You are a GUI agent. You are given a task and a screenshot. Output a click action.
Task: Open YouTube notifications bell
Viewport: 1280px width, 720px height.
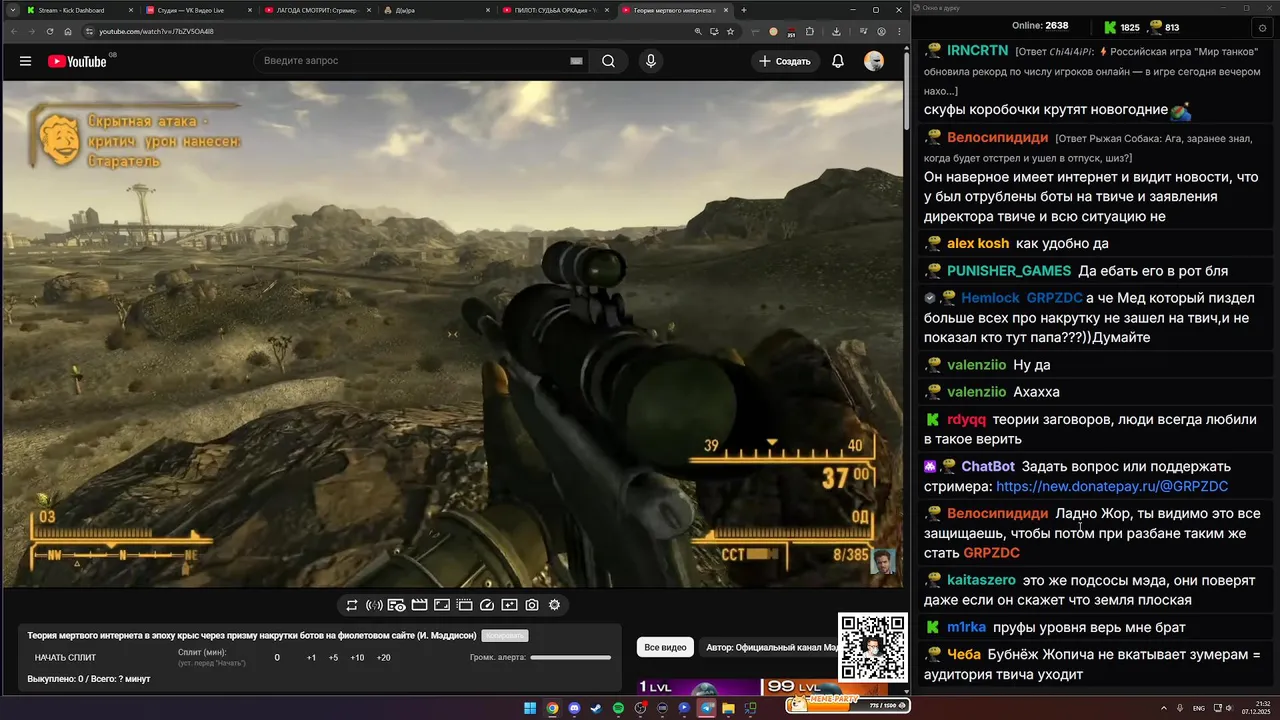pos(838,61)
